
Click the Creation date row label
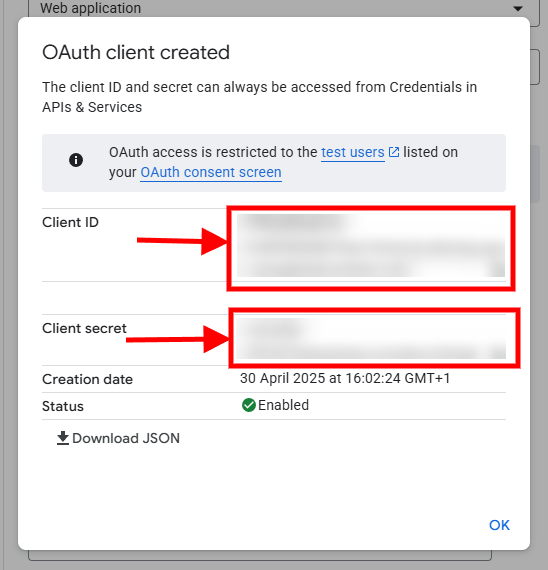[x=88, y=379]
